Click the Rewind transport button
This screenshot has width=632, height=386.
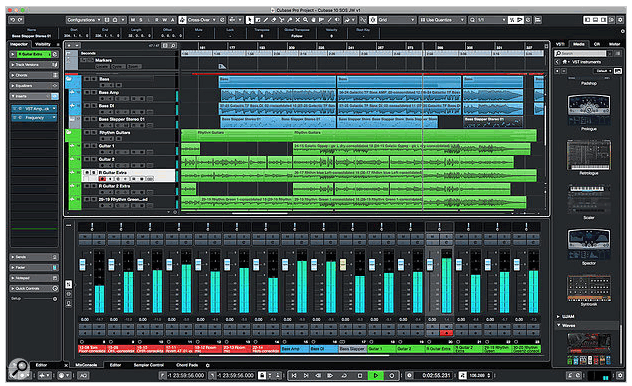point(318,375)
